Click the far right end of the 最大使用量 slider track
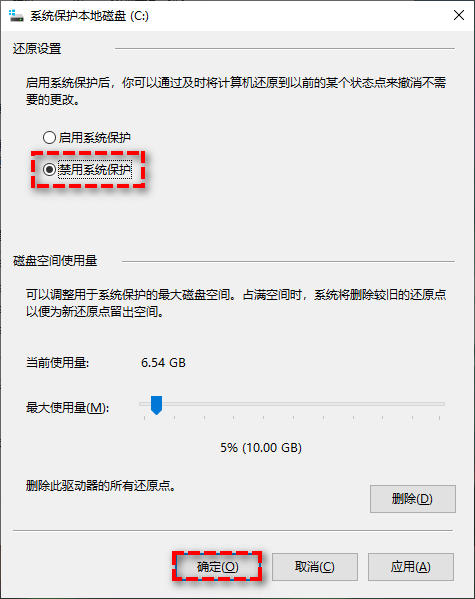Viewport: 475px width, 599px height. tap(443, 404)
